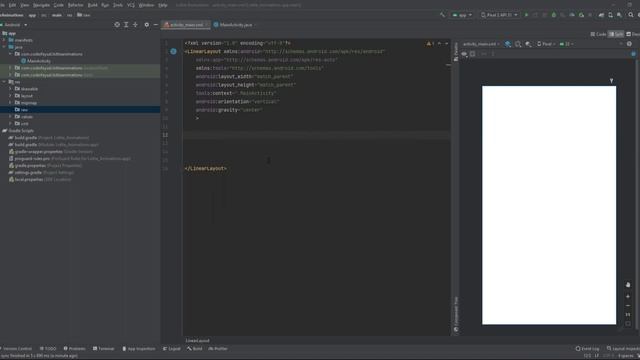The image size is (640, 360).
Task: Click Select Opened File target icon in project panel
Action: coord(117,24)
